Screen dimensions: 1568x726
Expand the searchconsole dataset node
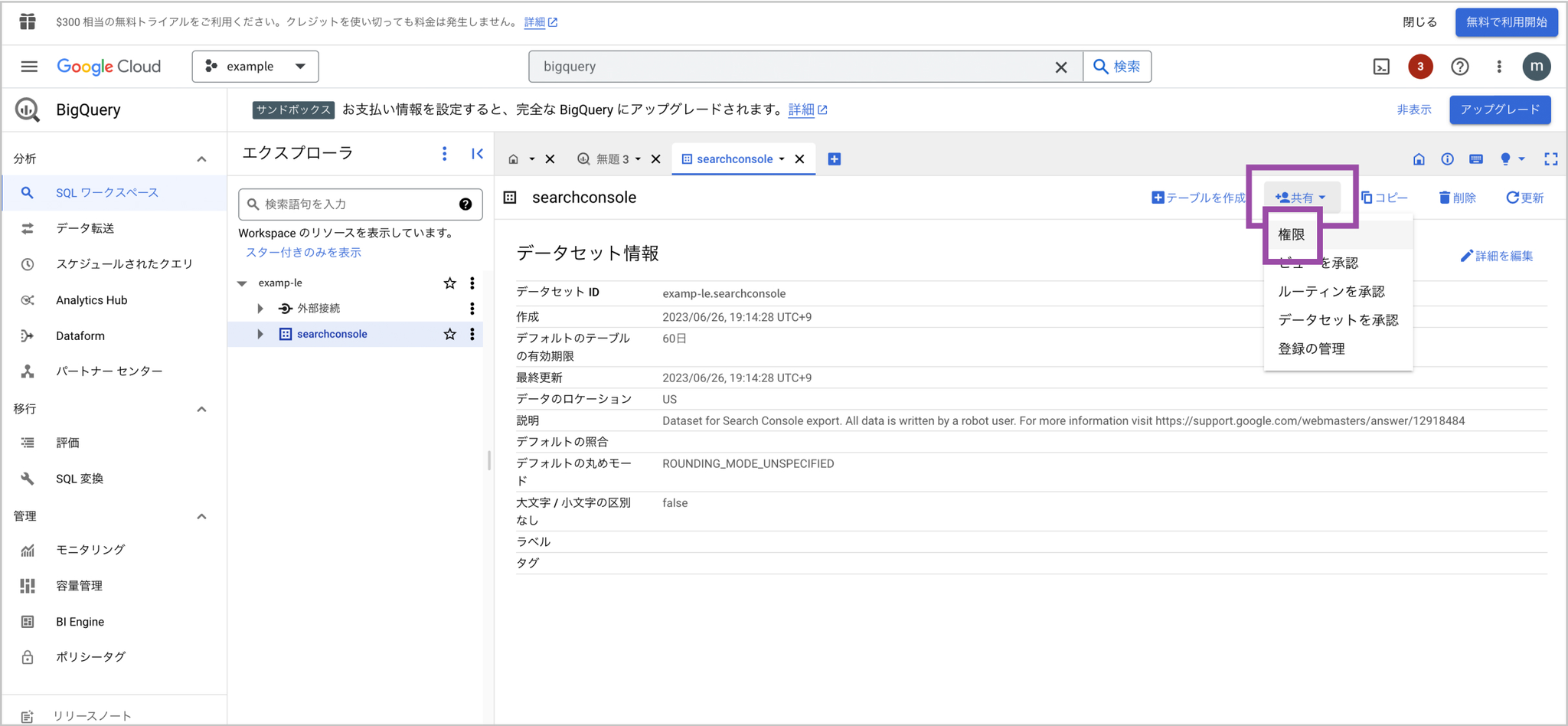[260, 334]
